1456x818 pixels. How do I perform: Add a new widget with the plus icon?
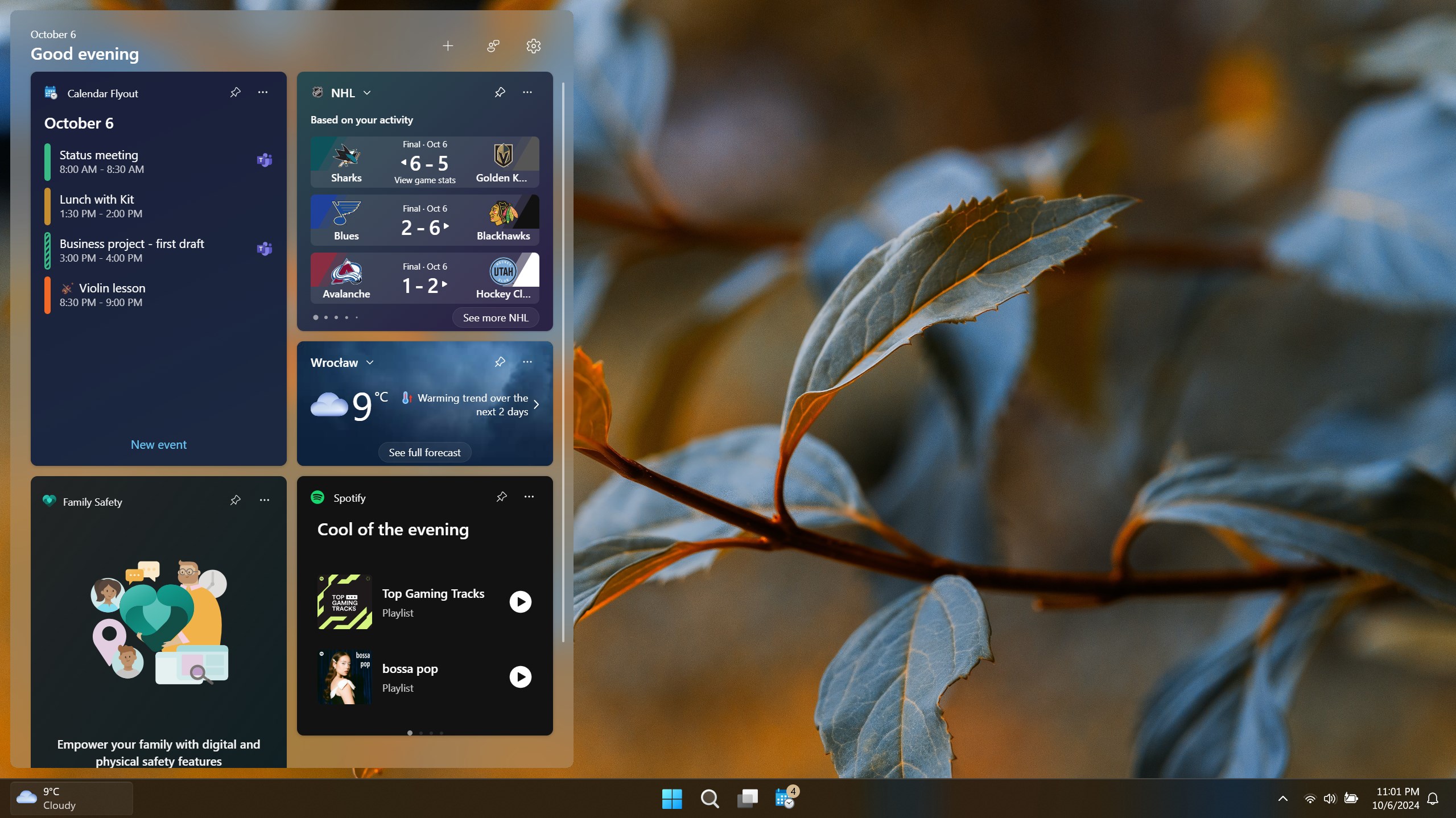point(447,46)
